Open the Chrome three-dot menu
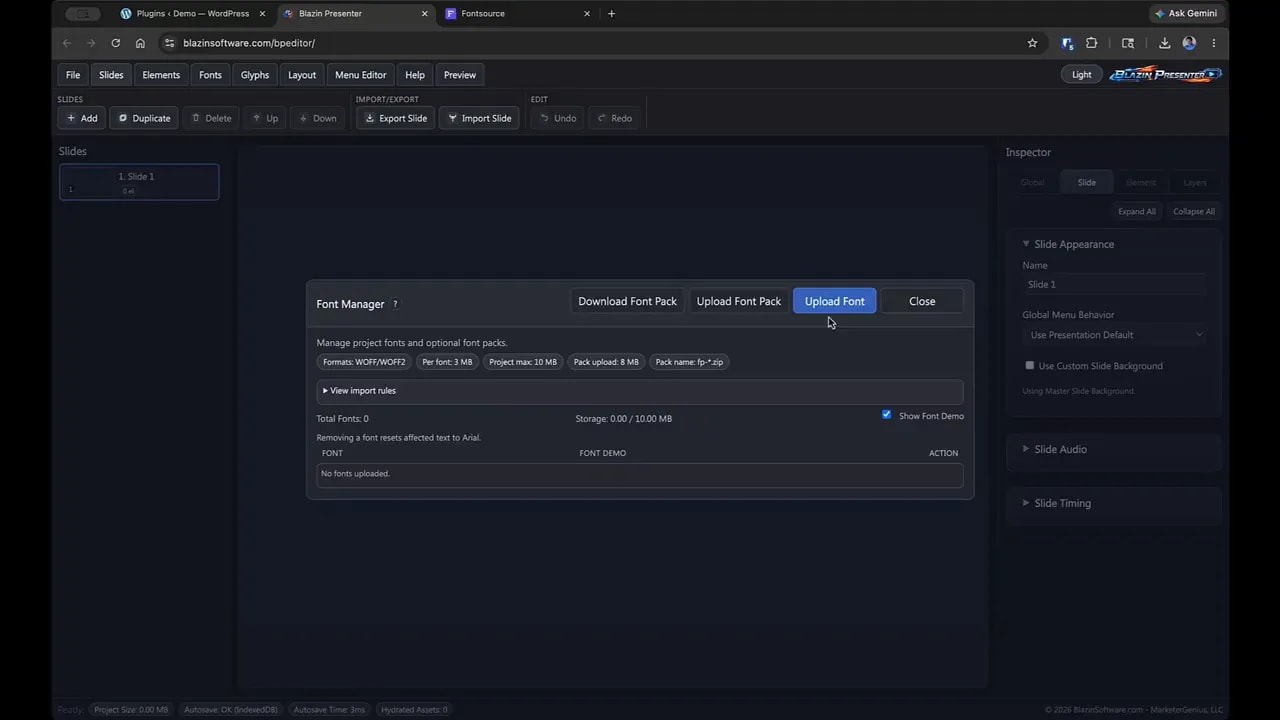Viewport: 1280px width, 720px height. point(1213,43)
